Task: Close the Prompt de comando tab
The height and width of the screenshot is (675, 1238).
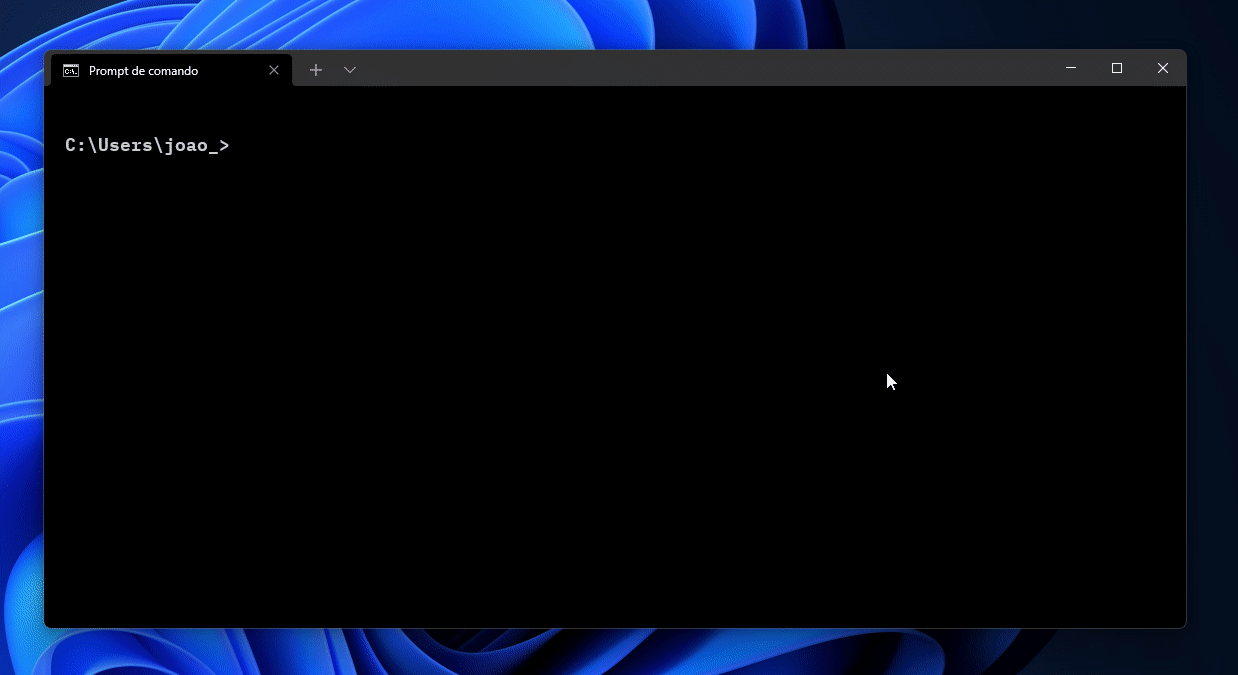Action: (274, 70)
